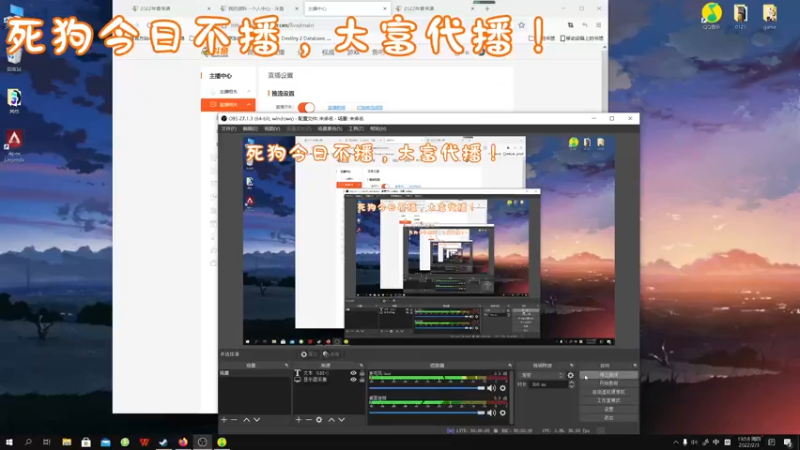Remove the scene with the minus icon in Scenes panel

pos(234,419)
